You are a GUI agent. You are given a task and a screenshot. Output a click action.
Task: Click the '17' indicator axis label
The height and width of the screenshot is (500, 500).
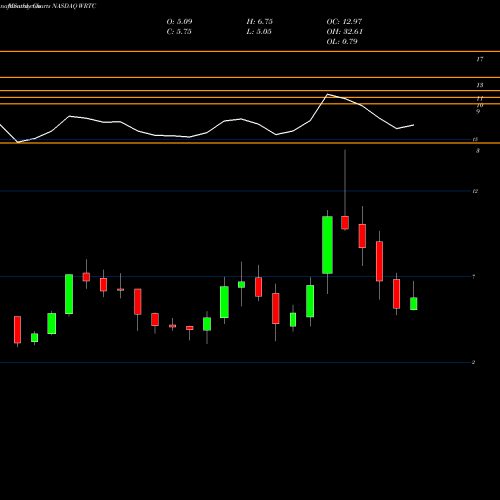480,59
